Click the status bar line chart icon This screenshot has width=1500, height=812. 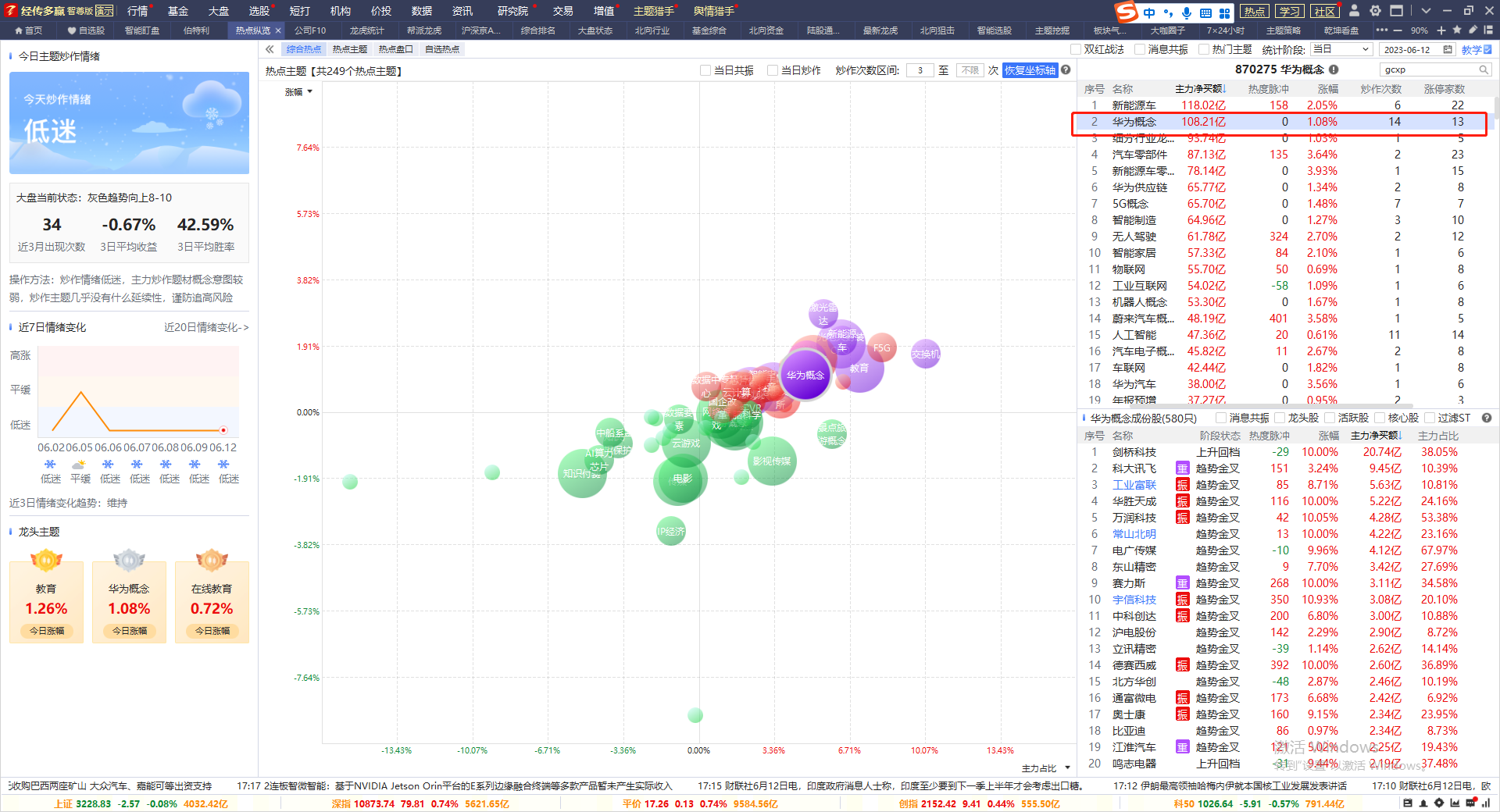click(x=1455, y=803)
